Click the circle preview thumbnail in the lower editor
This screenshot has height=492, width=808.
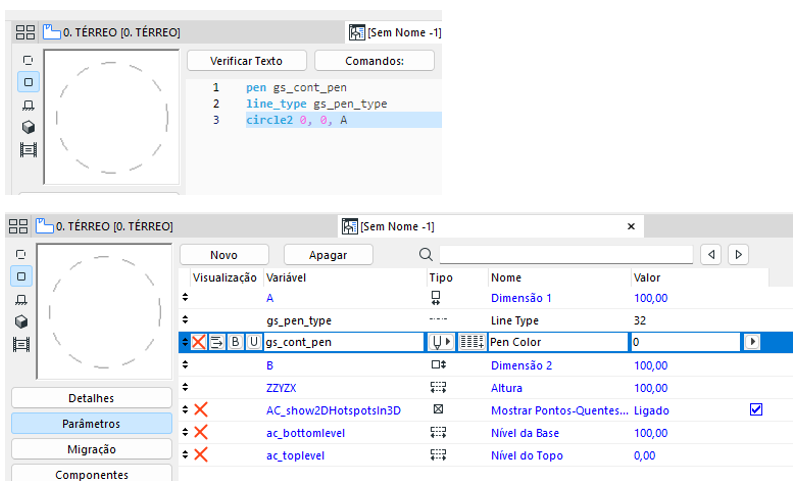click(x=104, y=311)
